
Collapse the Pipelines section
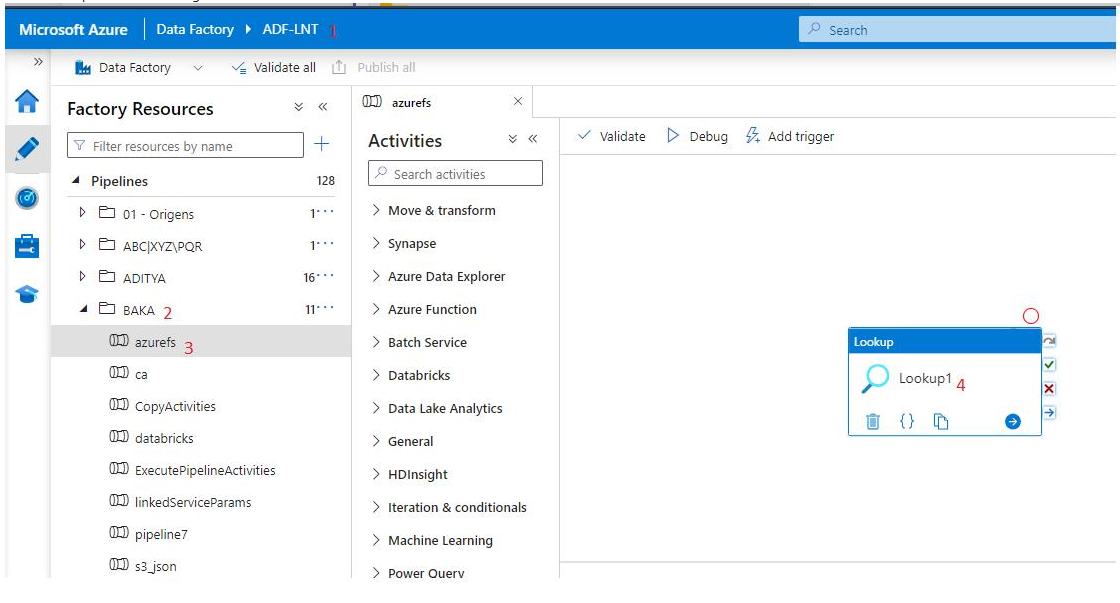[x=76, y=181]
